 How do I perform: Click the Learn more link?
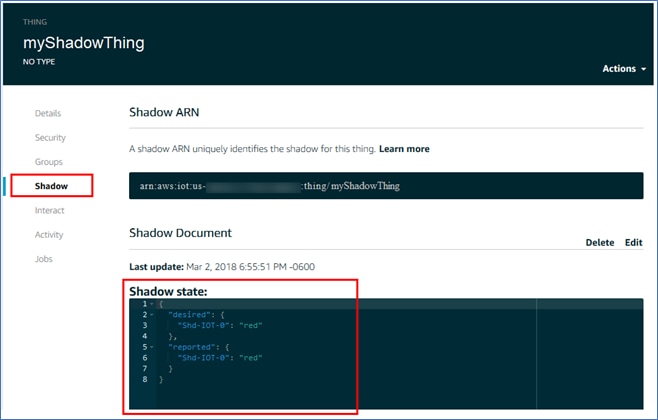pyautogui.click(x=404, y=149)
